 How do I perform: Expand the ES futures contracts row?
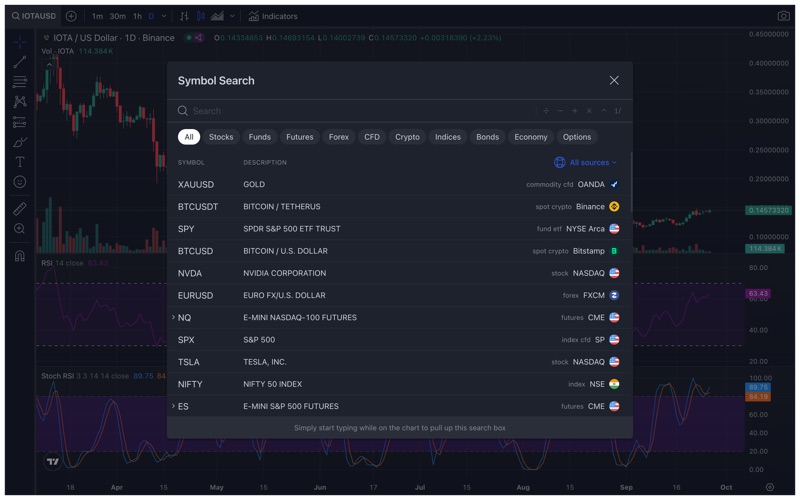[173, 406]
